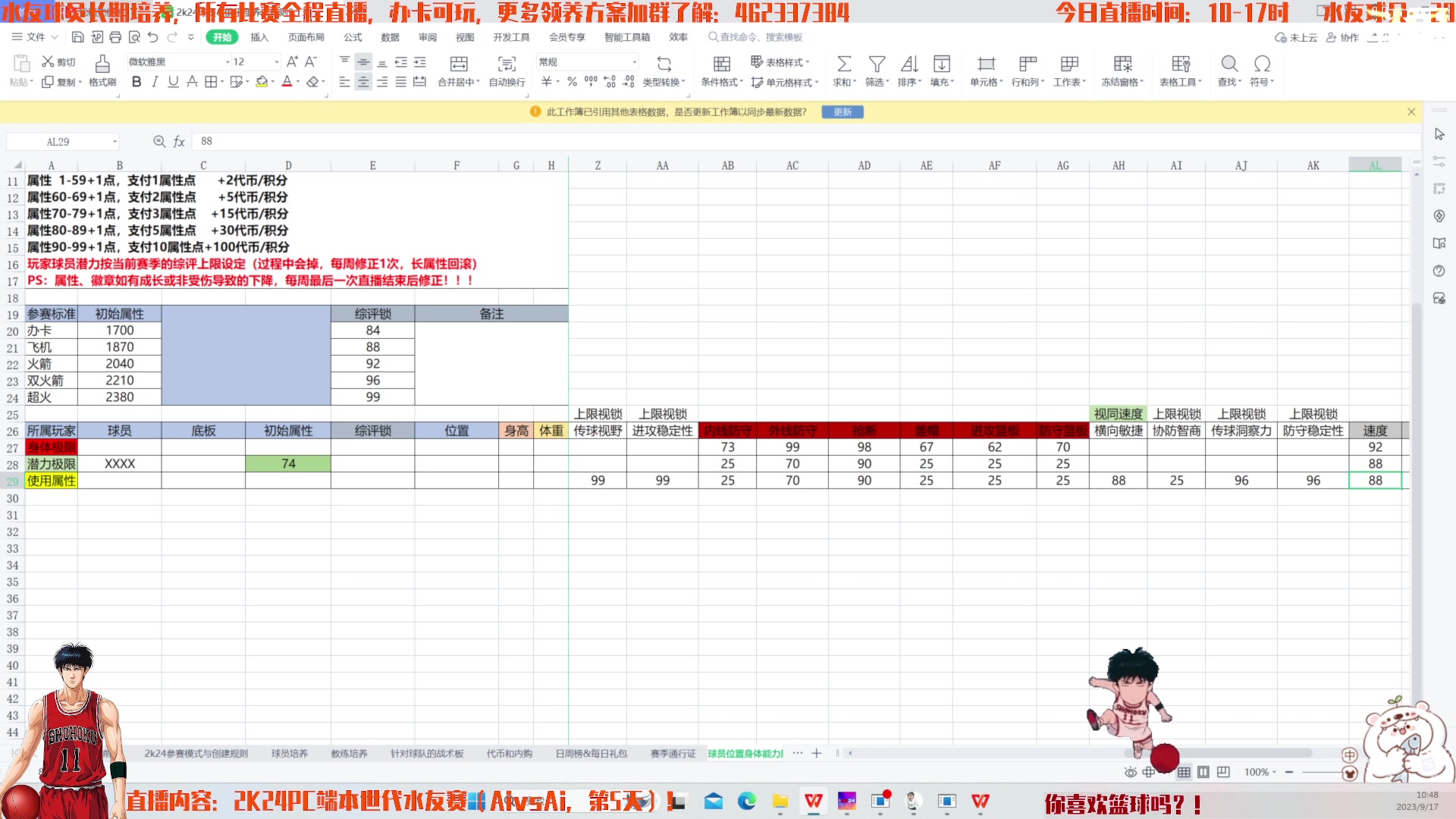Open the 代币和内购 sheet tab
Viewport: 1456px width, 819px height.
pyautogui.click(x=509, y=753)
